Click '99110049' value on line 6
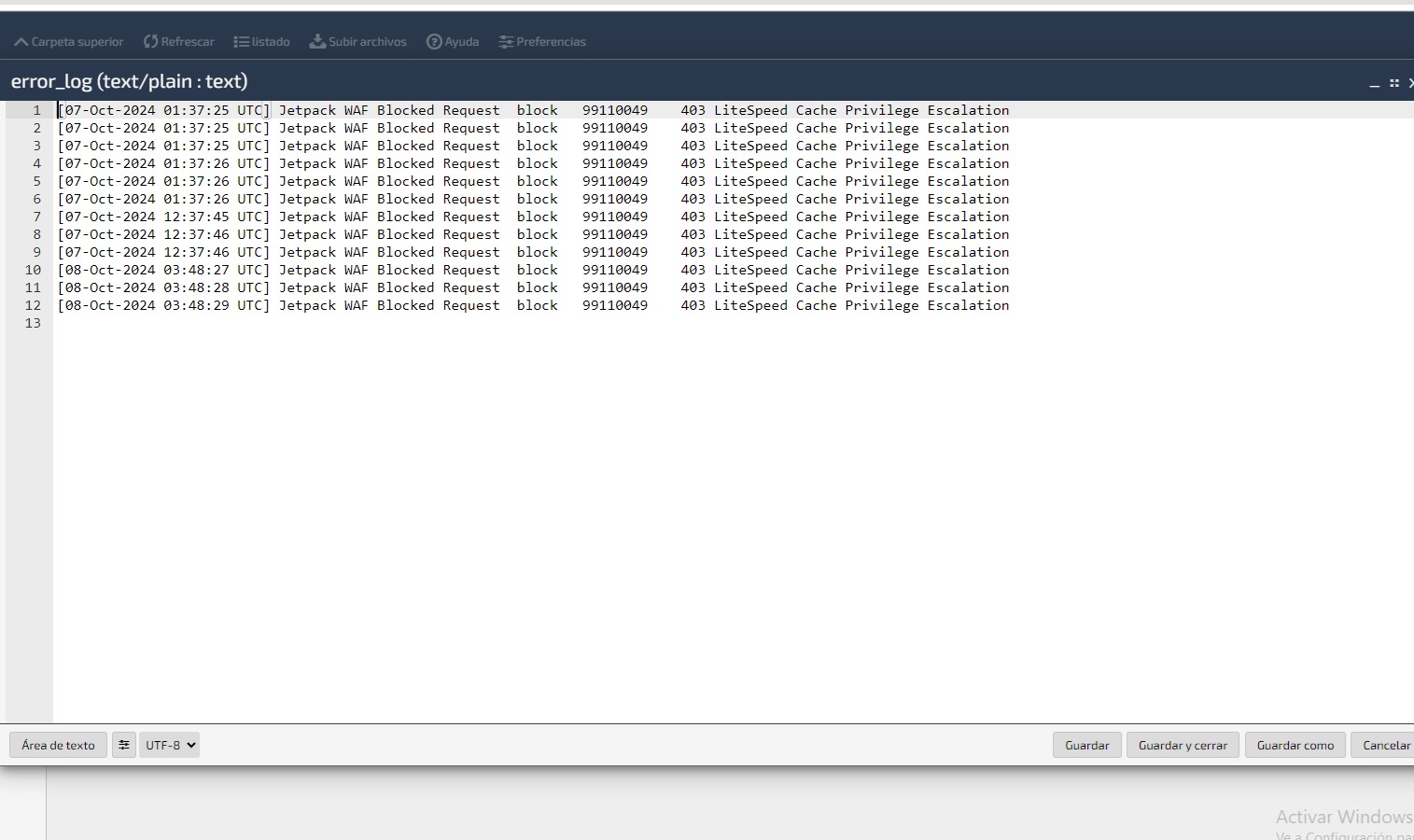Viewport: 1414px width, 840px height. tap(615, 199)
